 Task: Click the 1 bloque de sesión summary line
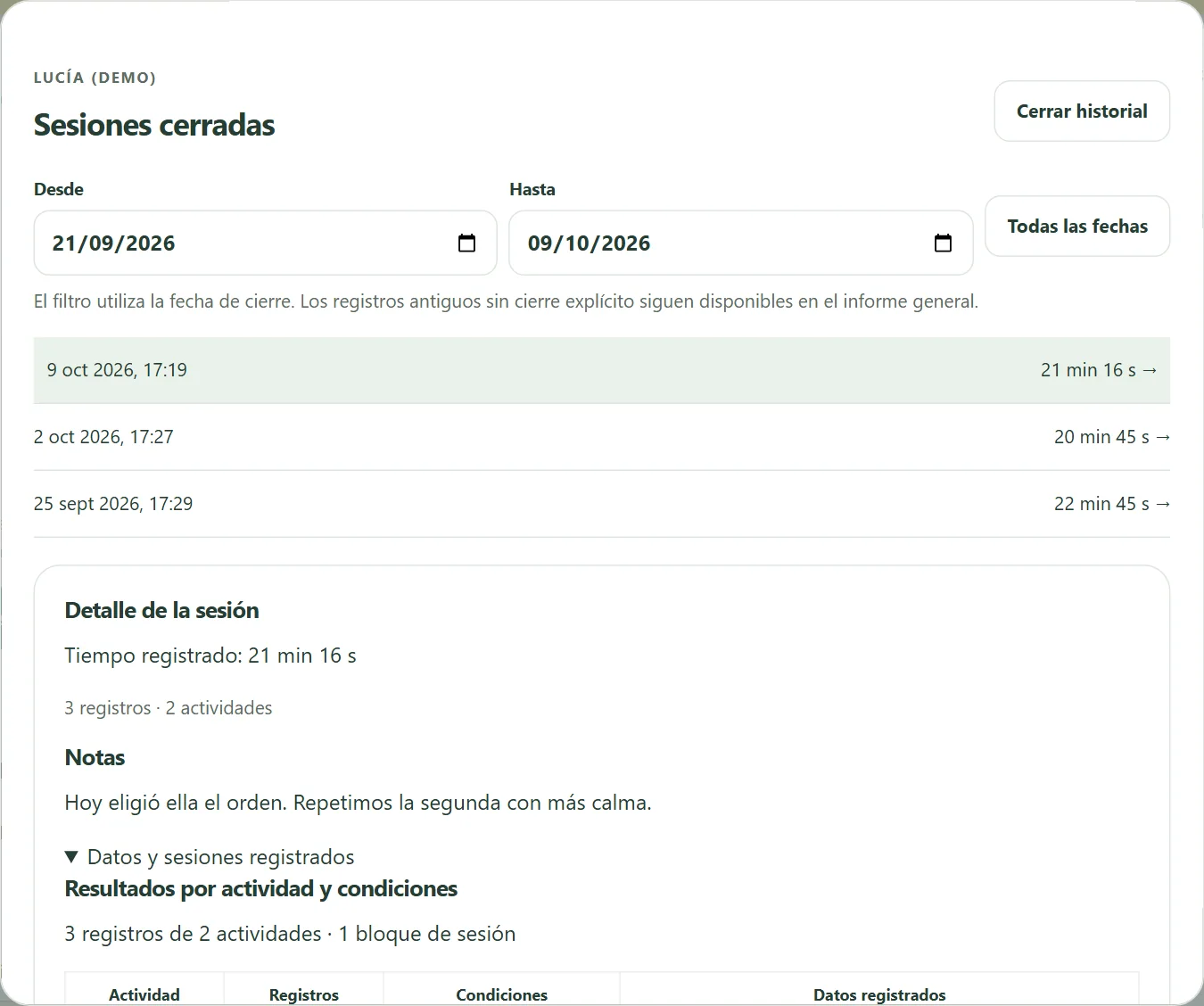pos(290,934)
